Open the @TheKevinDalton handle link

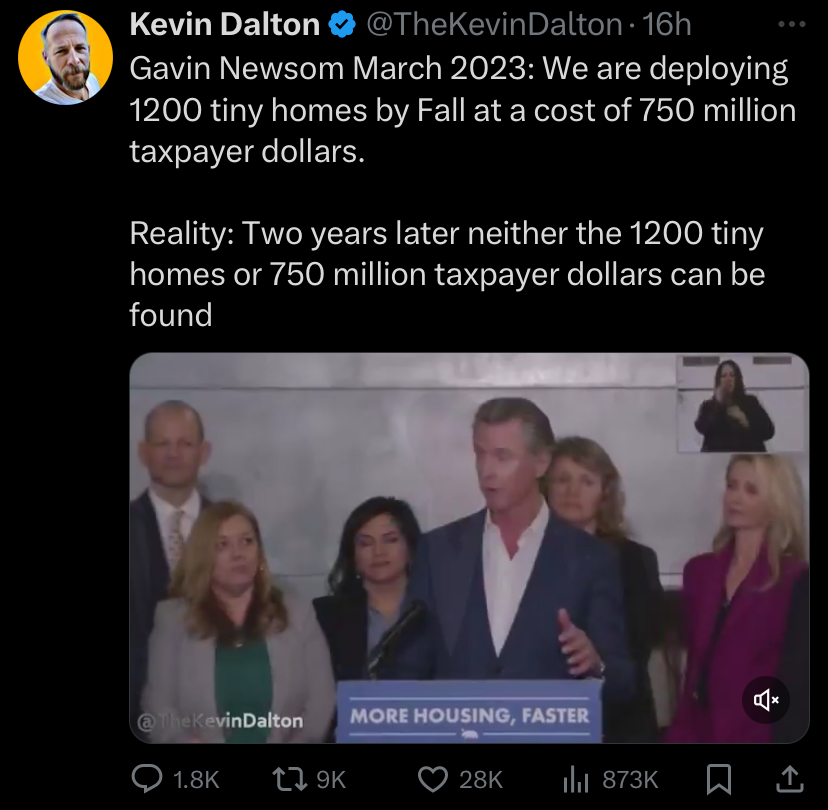[494, 24]
